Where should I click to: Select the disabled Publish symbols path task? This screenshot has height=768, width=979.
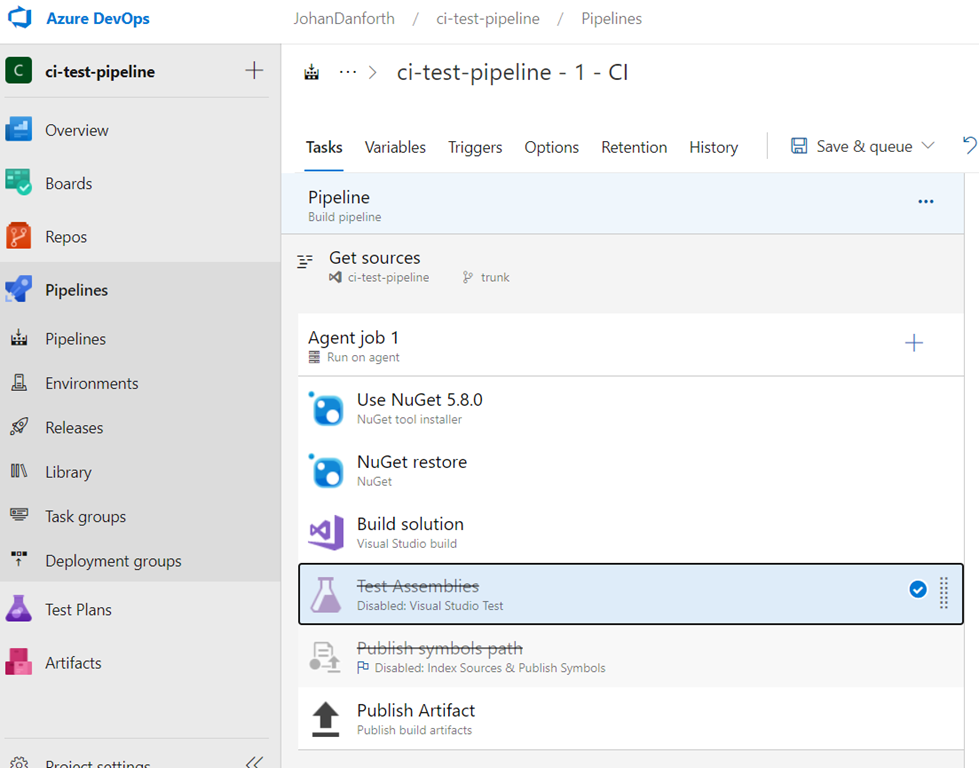coord(631,656)
